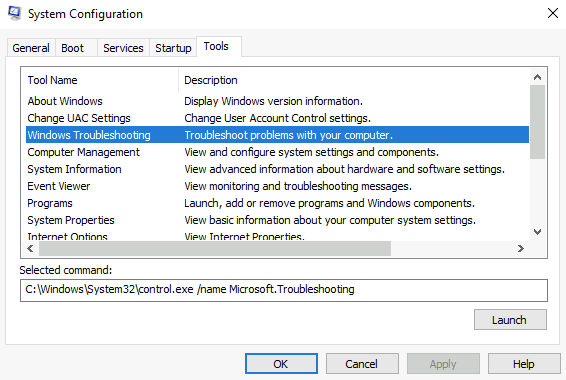Select About Windows in the tool list
The height and width of the screenshot is (380, 566).
tap(277, 101)
